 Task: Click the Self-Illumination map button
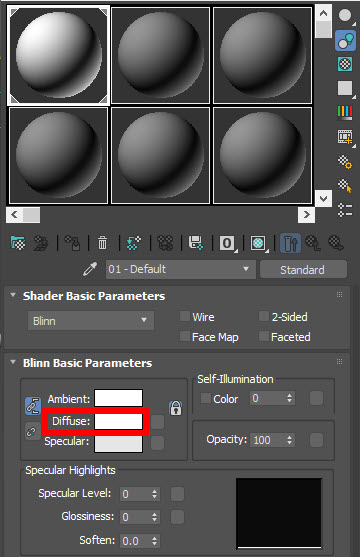316,398
